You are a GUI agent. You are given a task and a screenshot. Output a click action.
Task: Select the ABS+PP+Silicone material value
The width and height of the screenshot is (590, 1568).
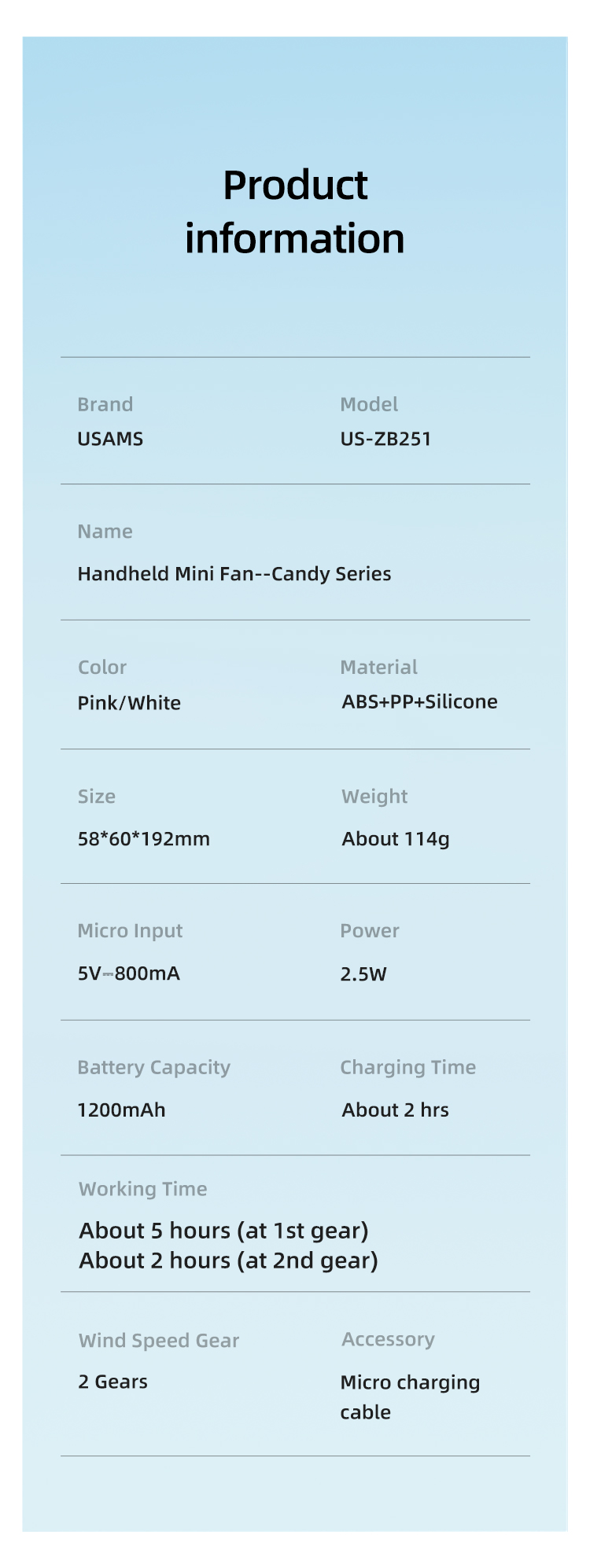tap(419, 701)
